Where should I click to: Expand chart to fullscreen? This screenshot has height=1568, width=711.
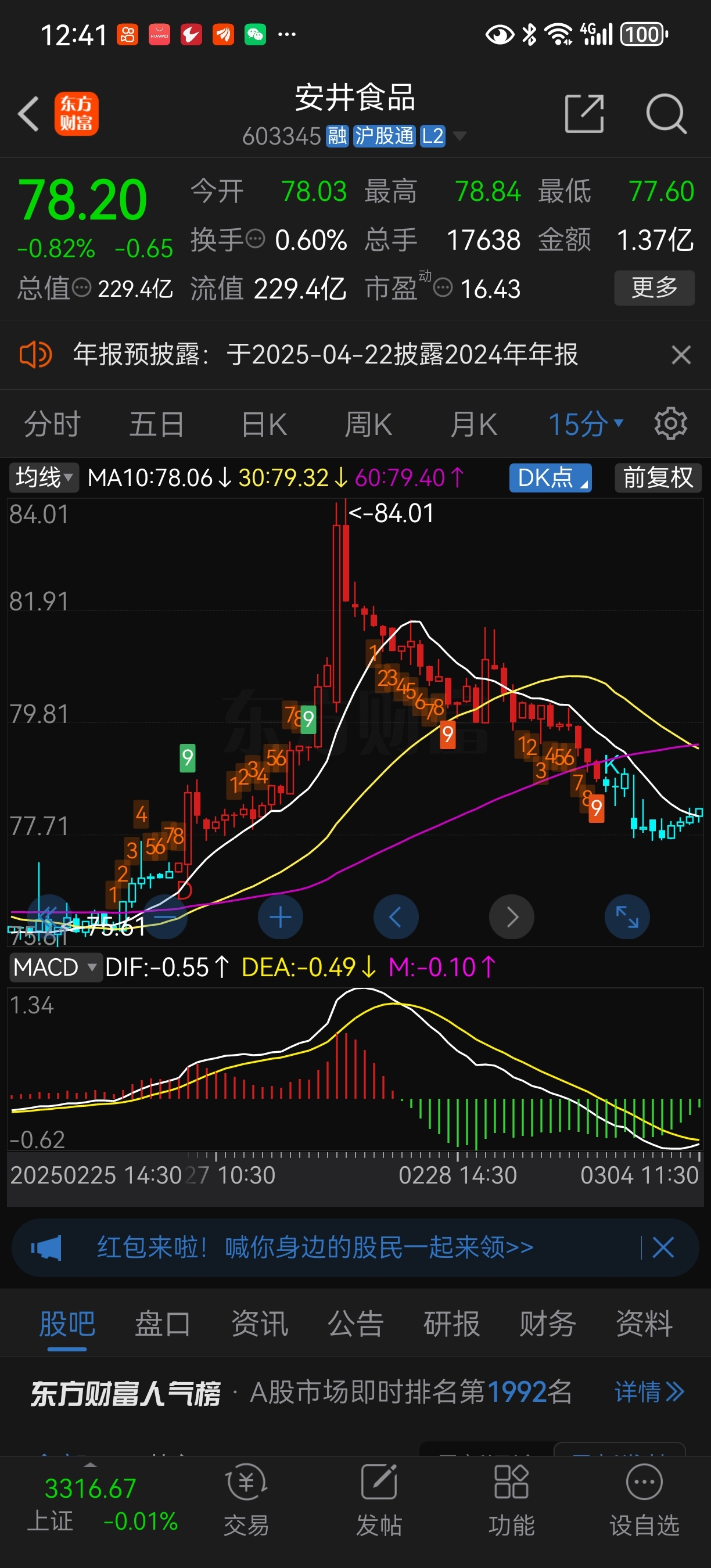[x=627, y=916]
